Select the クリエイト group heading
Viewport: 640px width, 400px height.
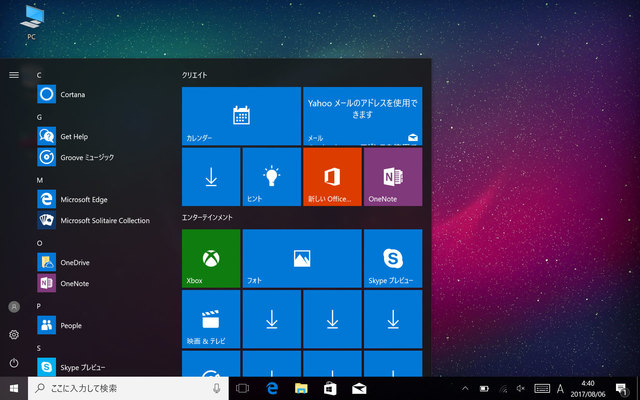pos(194,75)
